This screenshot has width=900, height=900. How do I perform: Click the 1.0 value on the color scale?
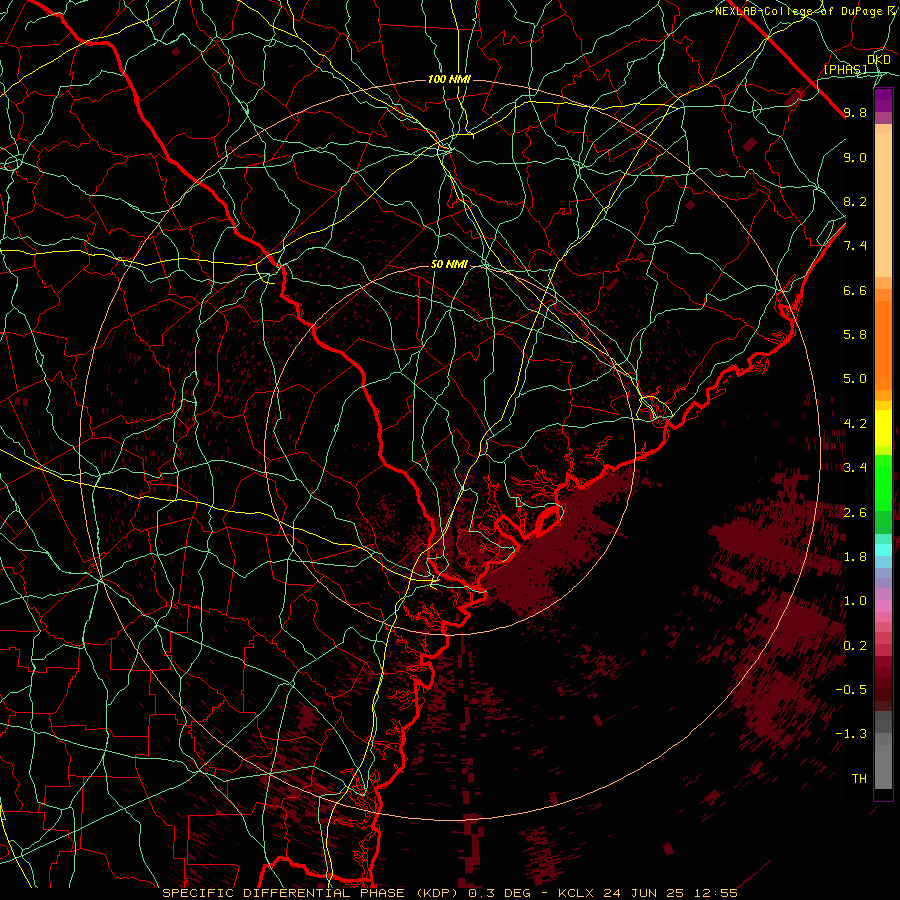click(x=855, y=601)
